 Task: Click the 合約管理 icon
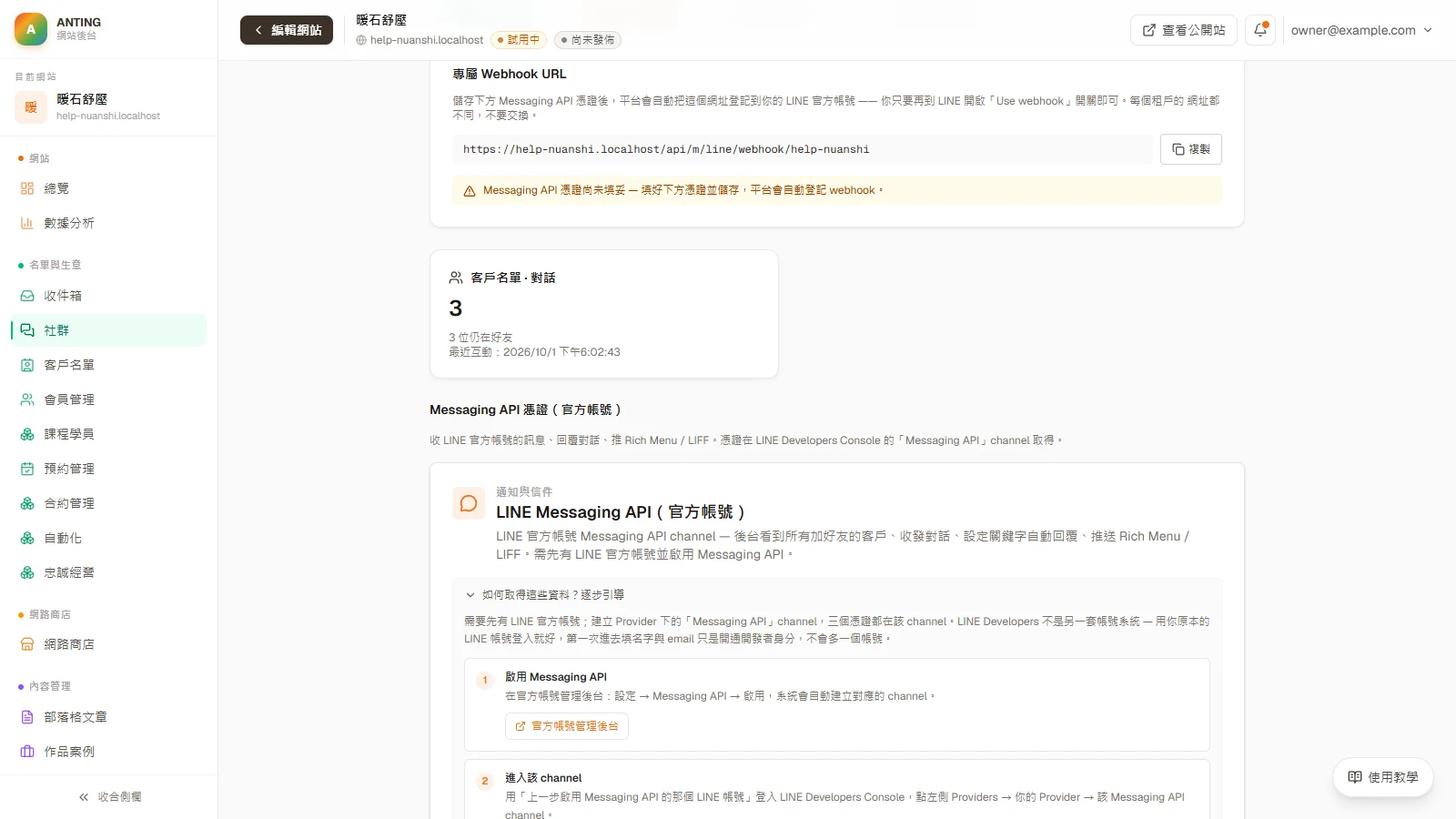[x=27, y=503]
